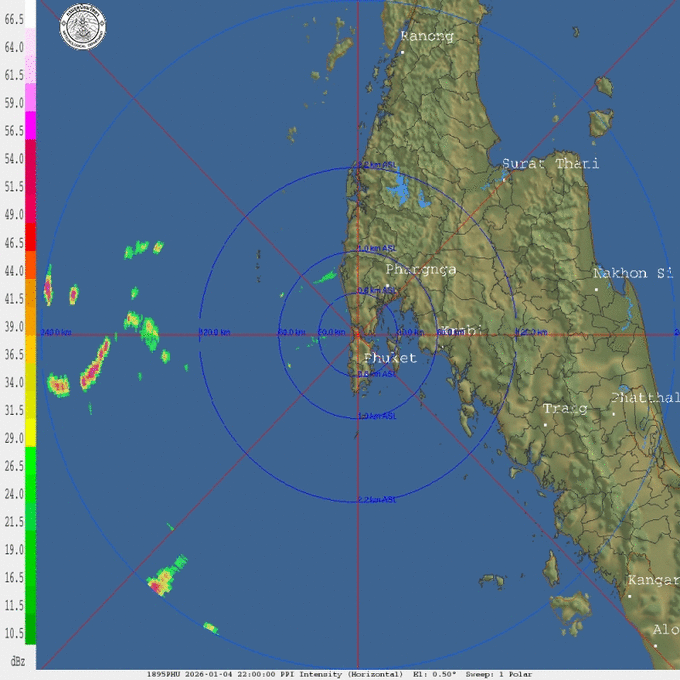Viewport: 680px width, 680px height.
Task: Click the white city marker dot for Trang
Action: 546,425
